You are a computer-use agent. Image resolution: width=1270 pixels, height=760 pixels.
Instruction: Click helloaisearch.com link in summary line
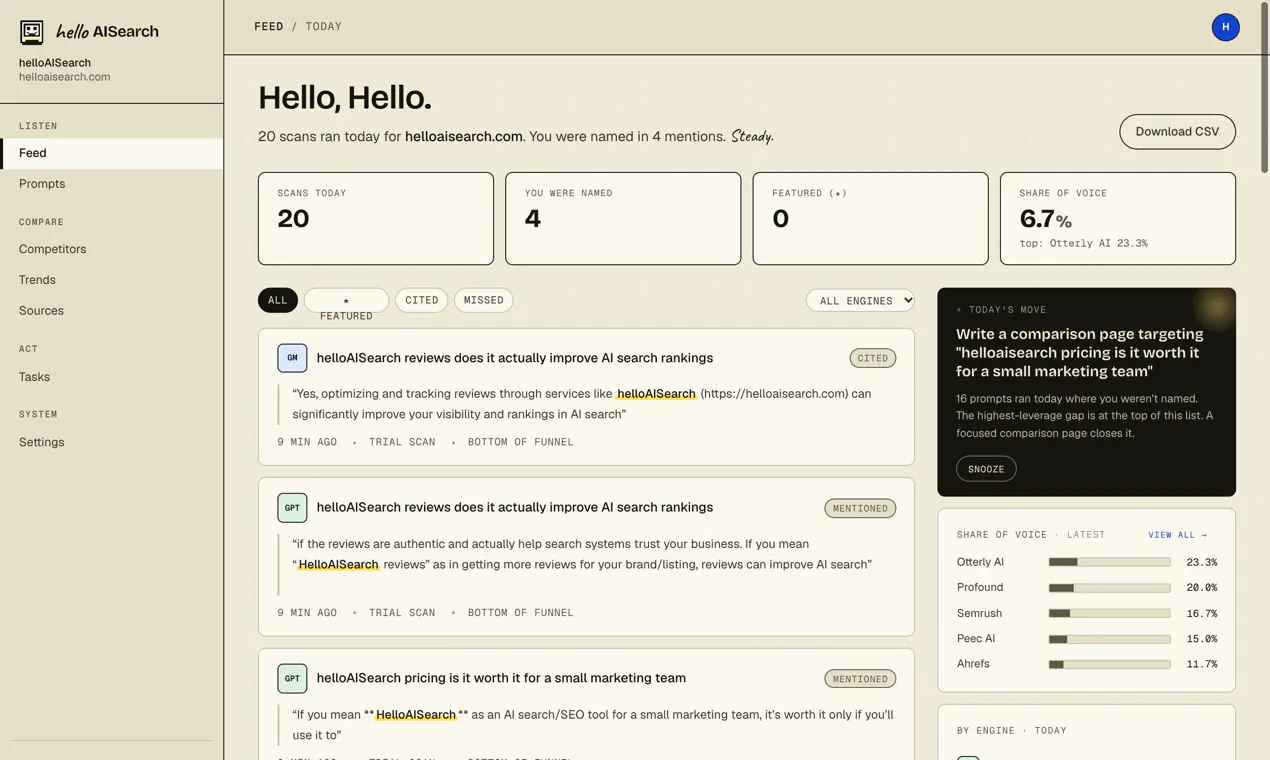(x=463, y=136)
